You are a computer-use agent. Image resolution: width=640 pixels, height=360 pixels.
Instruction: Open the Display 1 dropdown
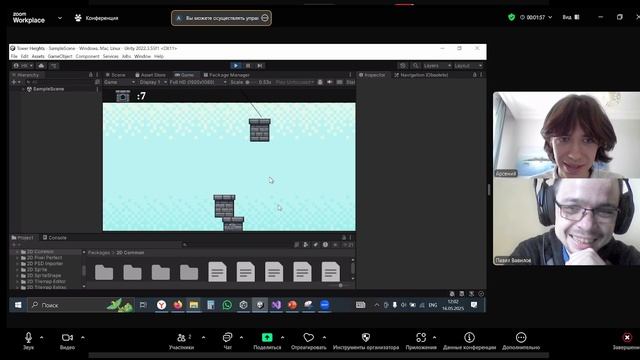(x=153, y=82)
